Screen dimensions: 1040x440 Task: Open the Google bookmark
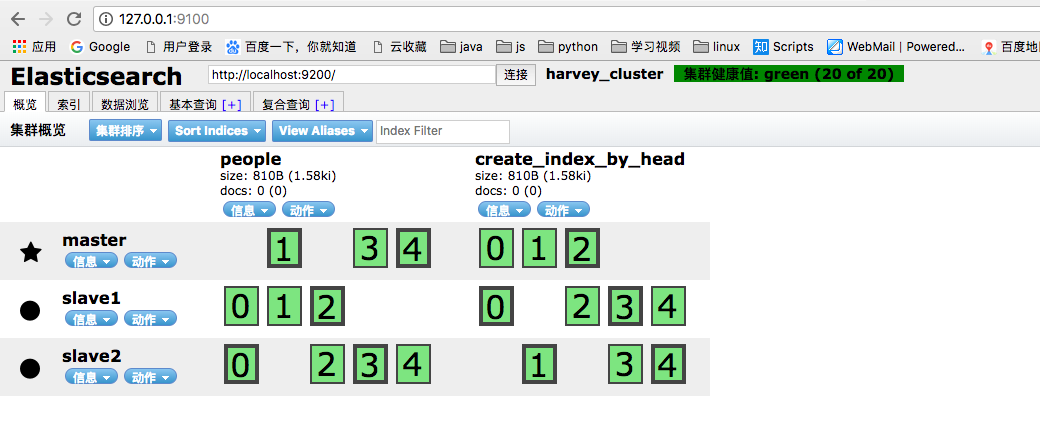[x=100, y=46]
